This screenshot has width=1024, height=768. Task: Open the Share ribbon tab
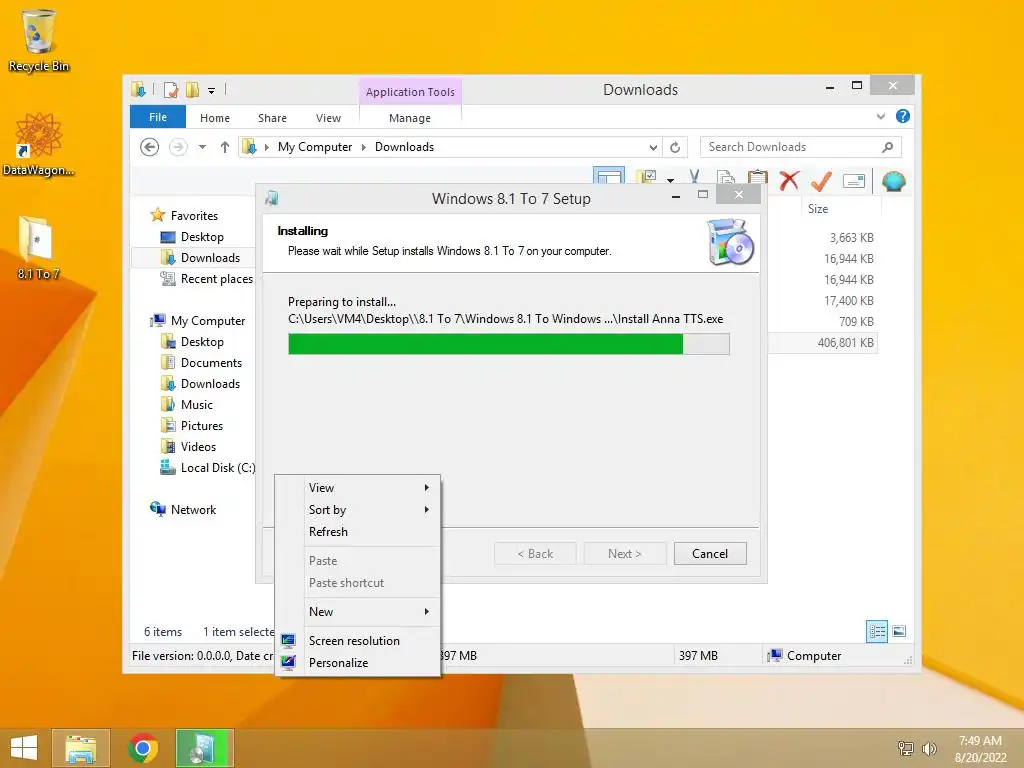point(272,118)
